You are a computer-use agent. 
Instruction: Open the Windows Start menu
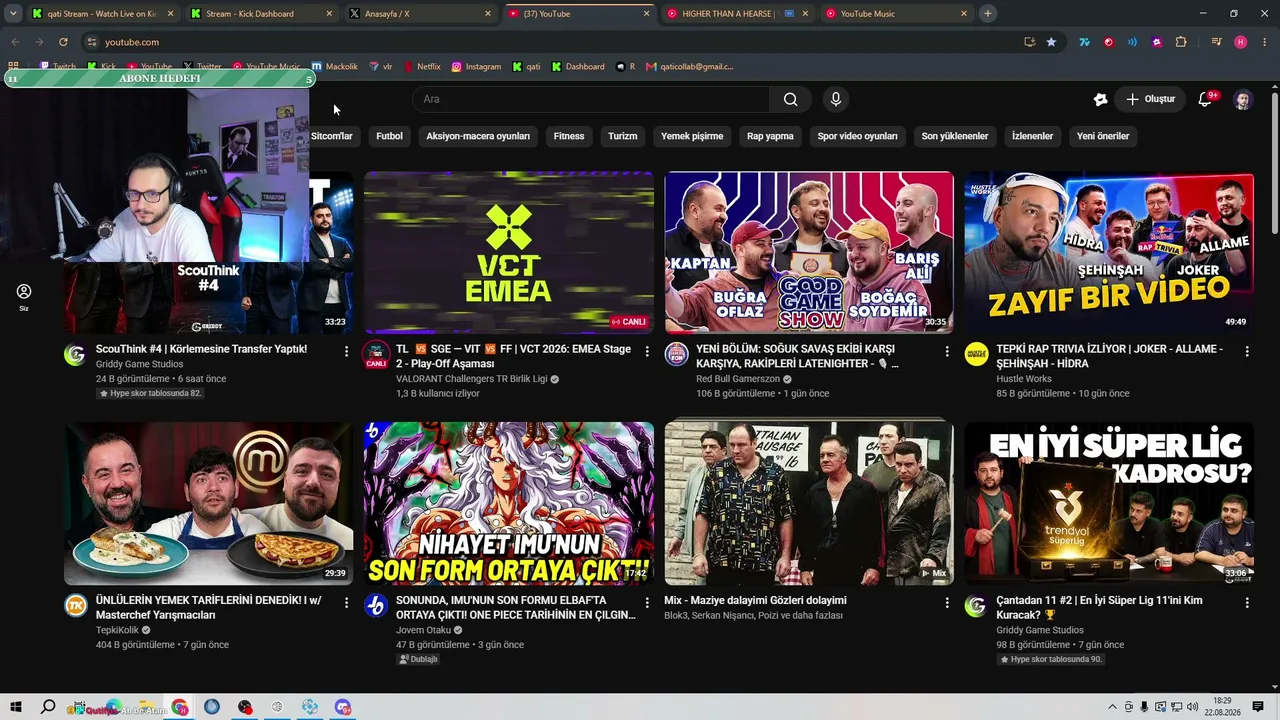click(x=16, y=707)
